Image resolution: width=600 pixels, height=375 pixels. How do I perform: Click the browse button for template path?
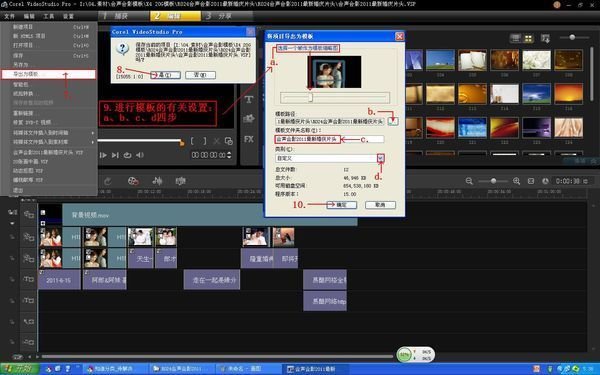pyautogui.click(x=393, y=121)
